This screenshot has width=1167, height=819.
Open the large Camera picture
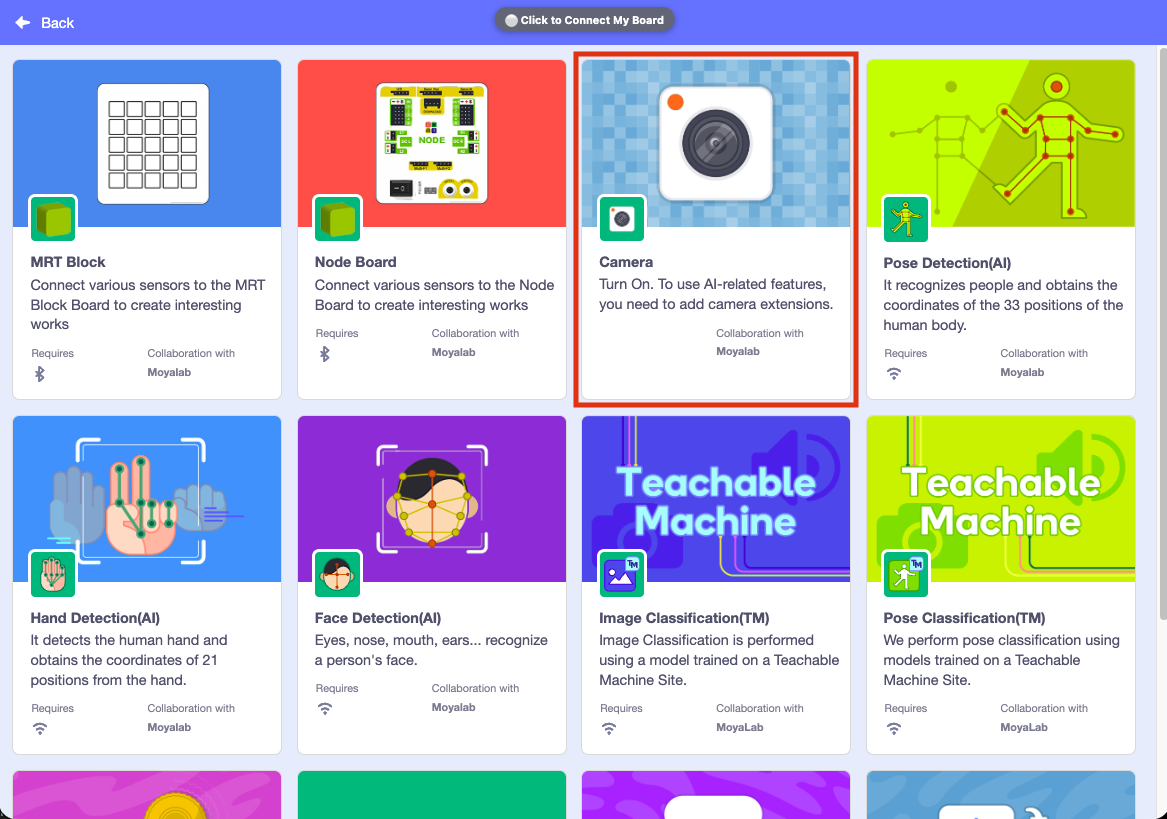tap(716, 143)
